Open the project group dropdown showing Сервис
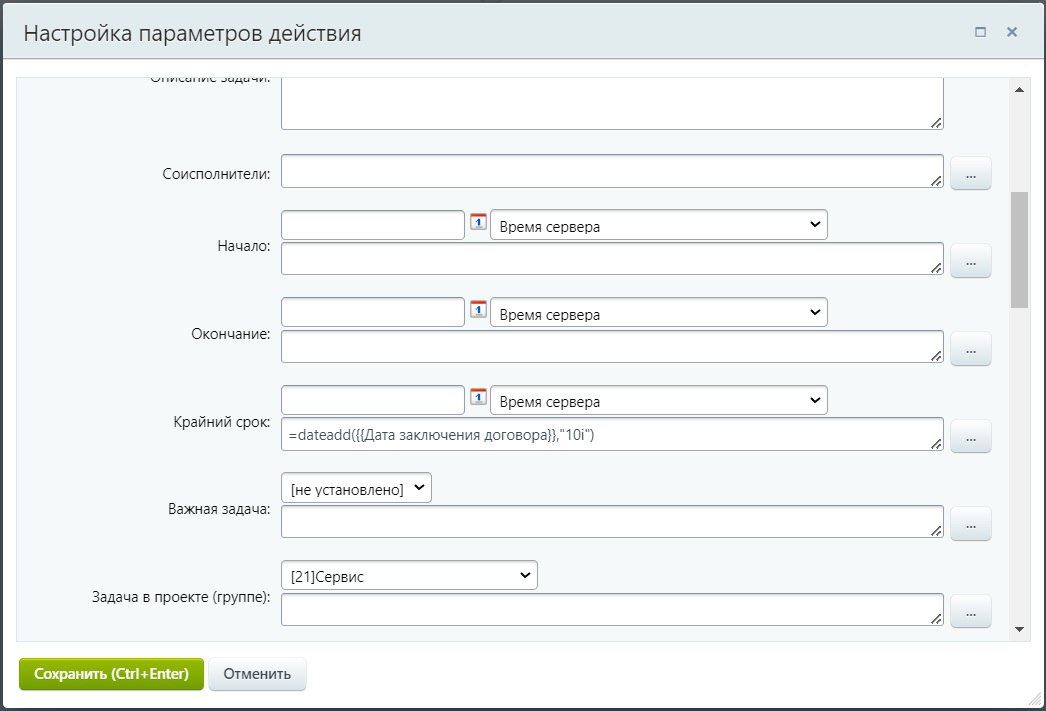The width and height of the screenshot is (1046, 711). (410, 575)
